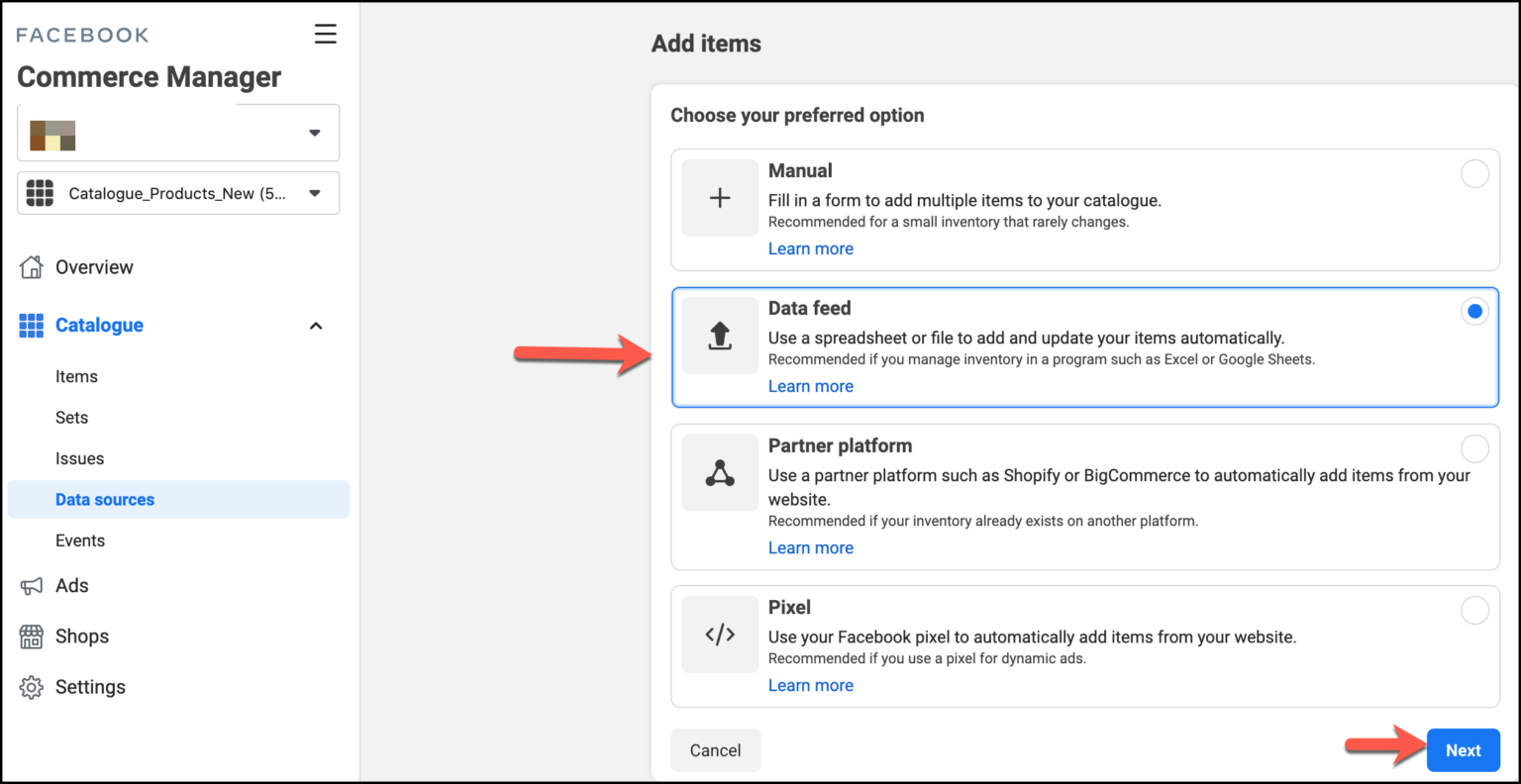Open the Events menu item
The image size is (1521, 784).
click(80, 539)
